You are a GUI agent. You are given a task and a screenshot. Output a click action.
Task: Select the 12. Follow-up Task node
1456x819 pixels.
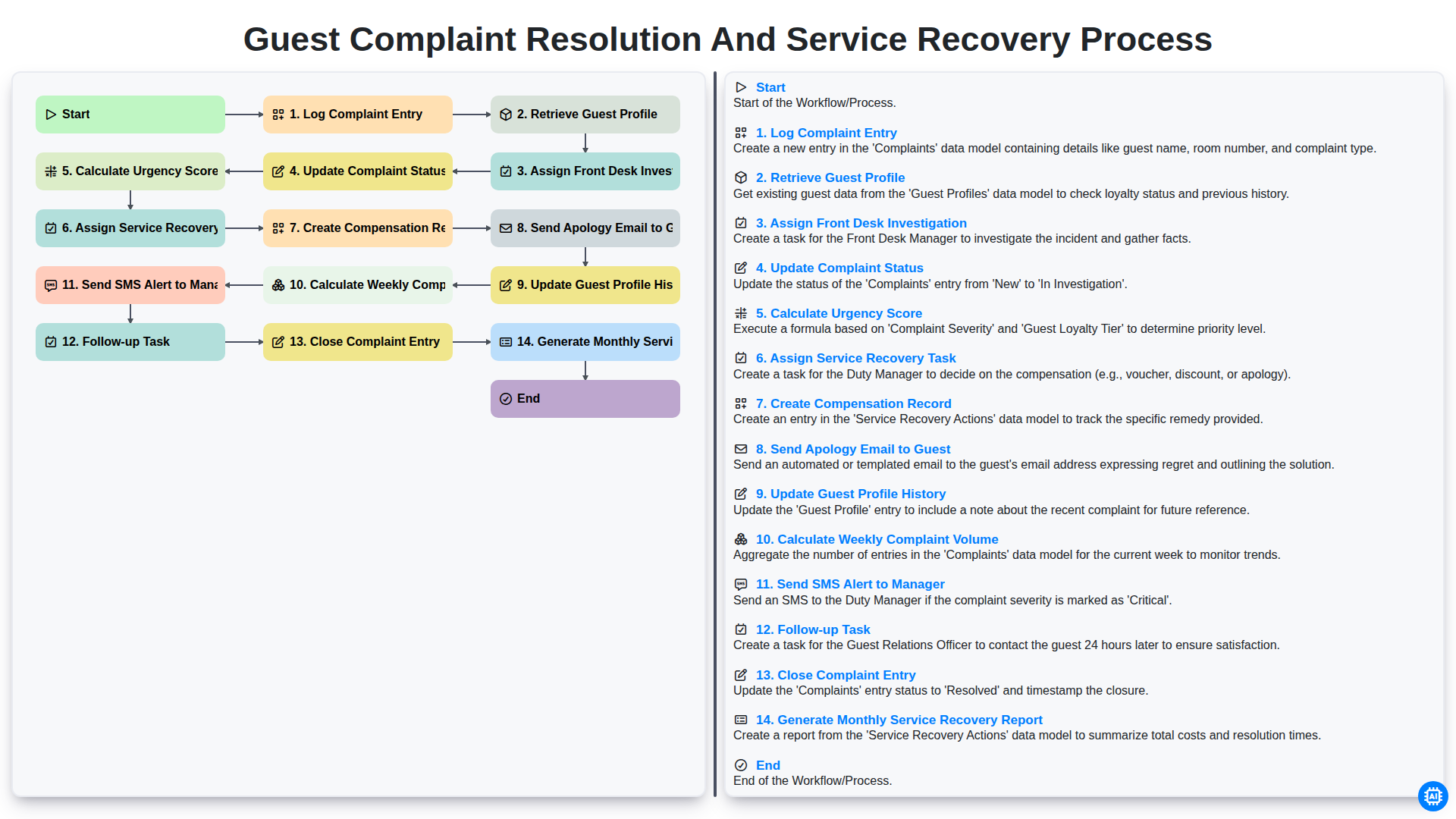pos(130,342)
